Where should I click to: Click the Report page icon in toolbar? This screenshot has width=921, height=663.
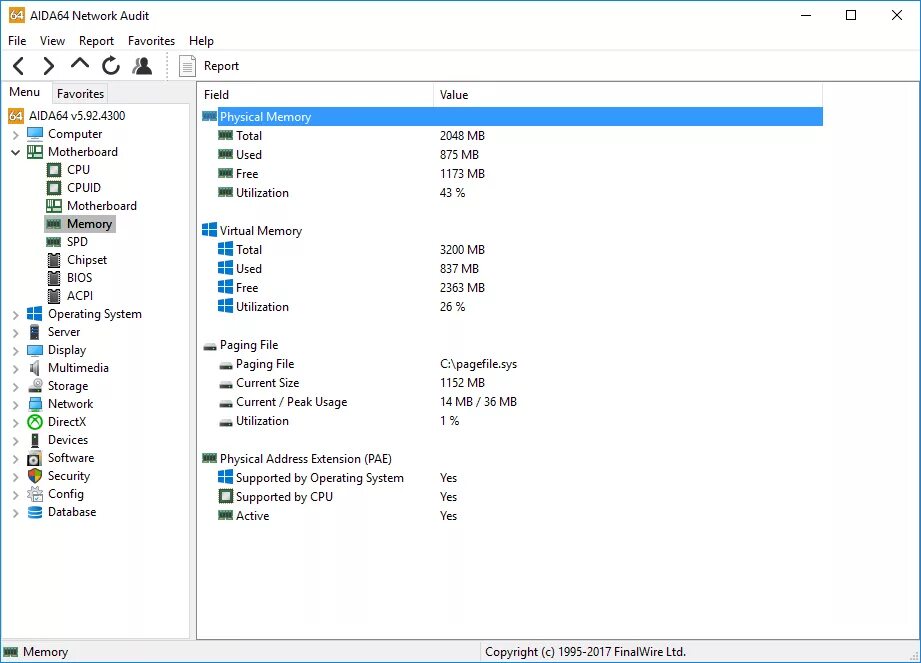click(187, 66)
